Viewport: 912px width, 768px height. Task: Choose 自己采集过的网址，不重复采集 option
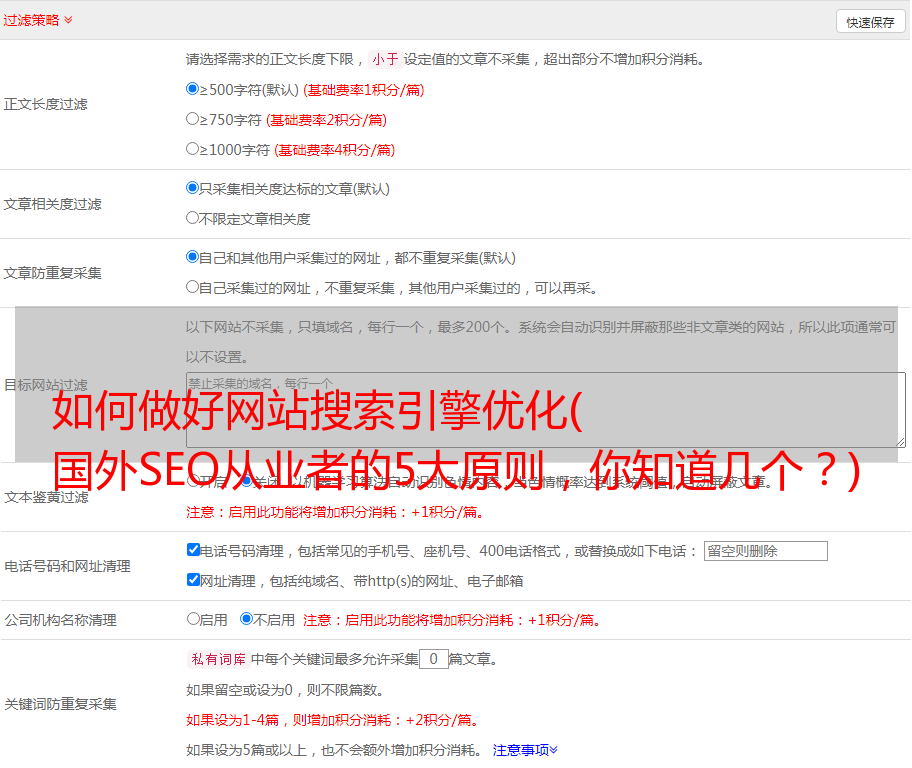point(193,287)
